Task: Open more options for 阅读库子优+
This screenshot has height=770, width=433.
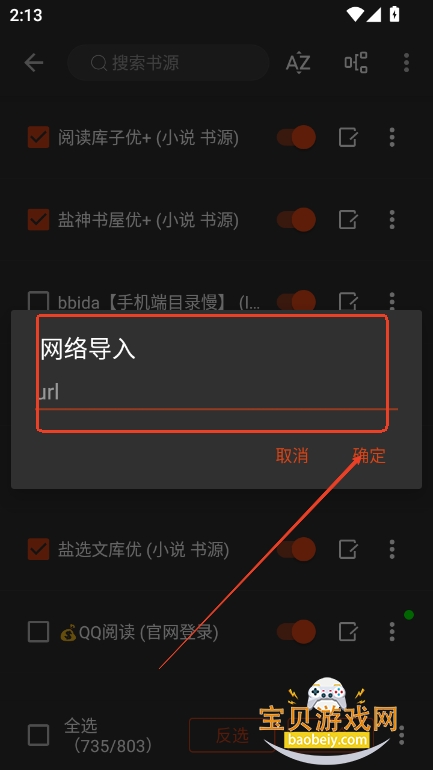Action: click(x=392, y=138)
